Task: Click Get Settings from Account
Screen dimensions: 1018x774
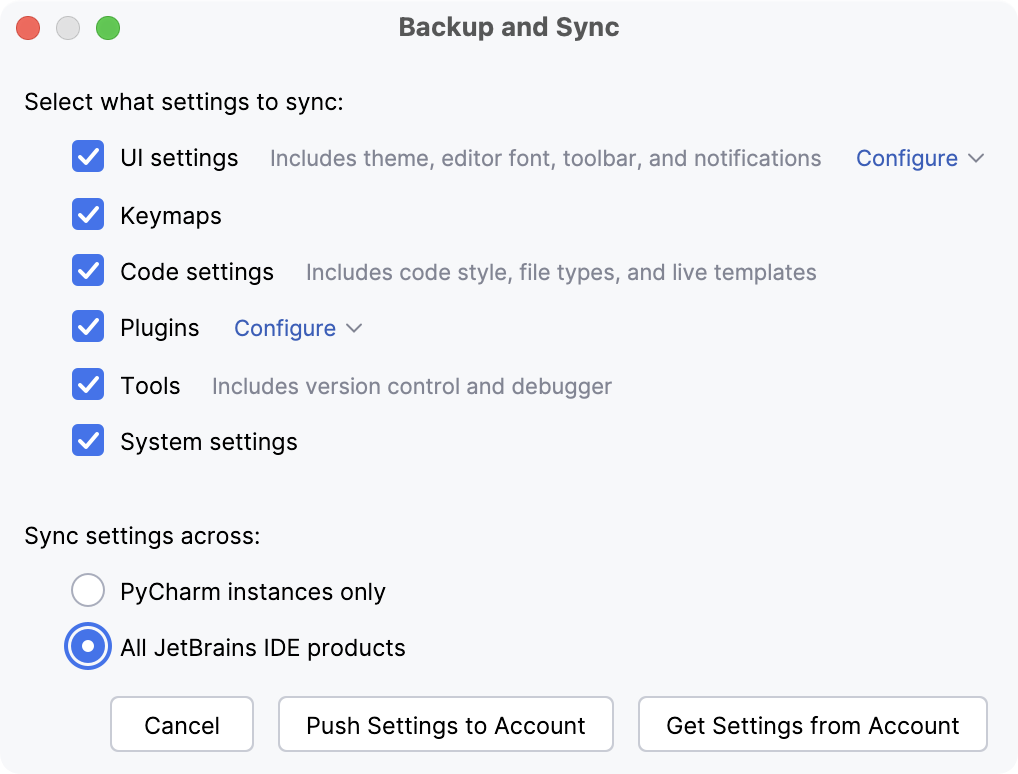Action: [812, 724]
